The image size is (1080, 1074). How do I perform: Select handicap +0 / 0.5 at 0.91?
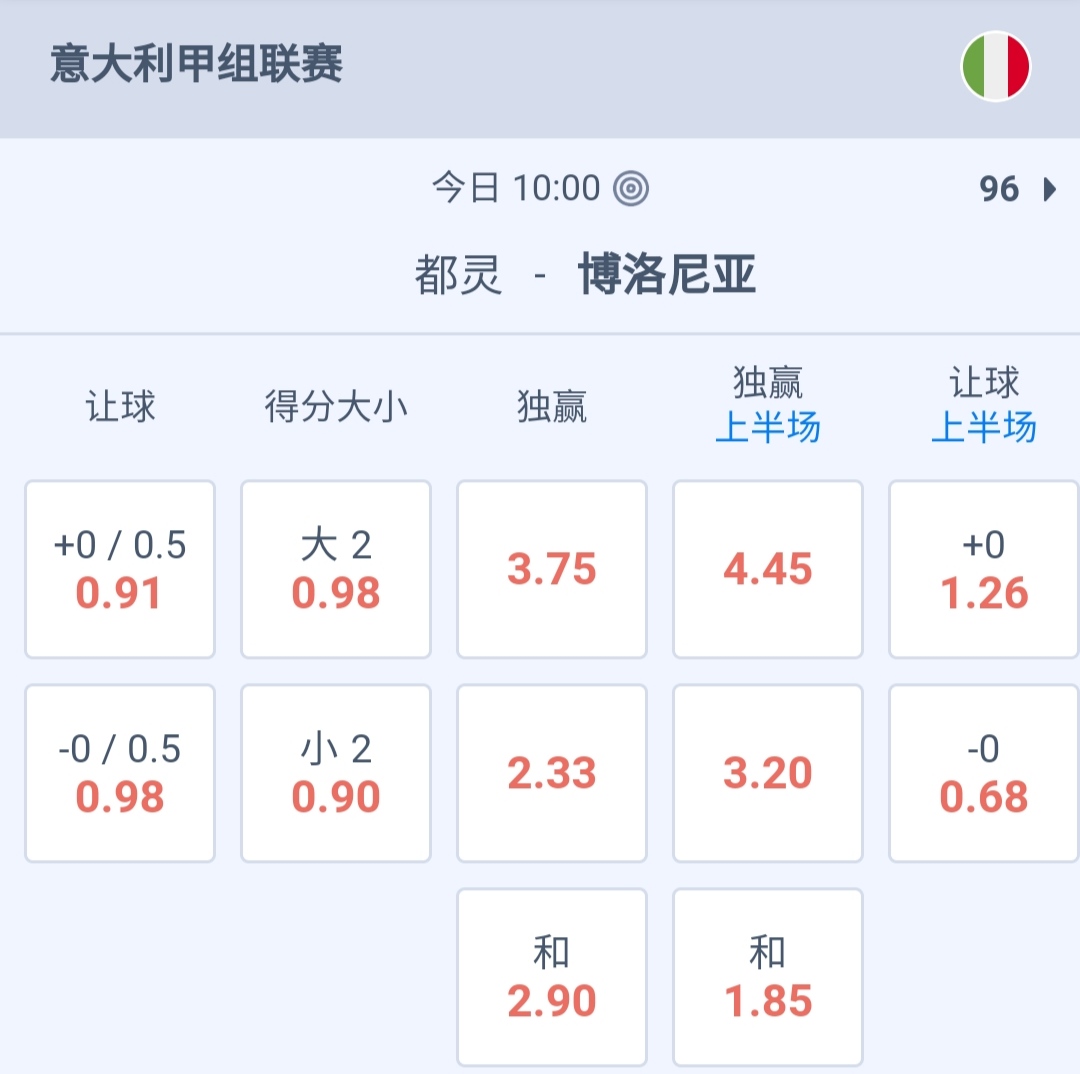tap(120, 569)
